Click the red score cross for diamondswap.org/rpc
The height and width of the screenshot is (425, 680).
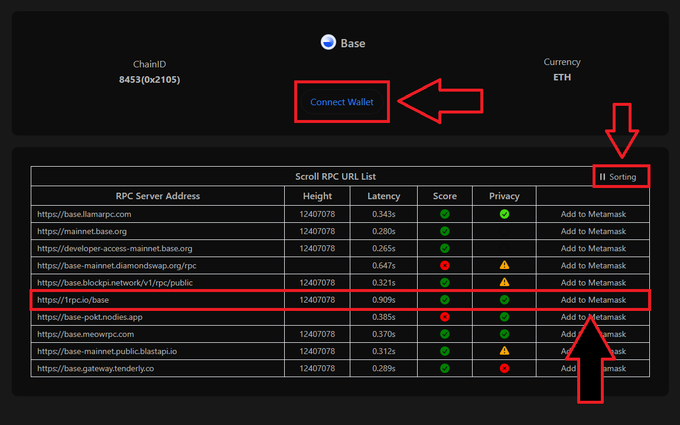pos(445,265)
